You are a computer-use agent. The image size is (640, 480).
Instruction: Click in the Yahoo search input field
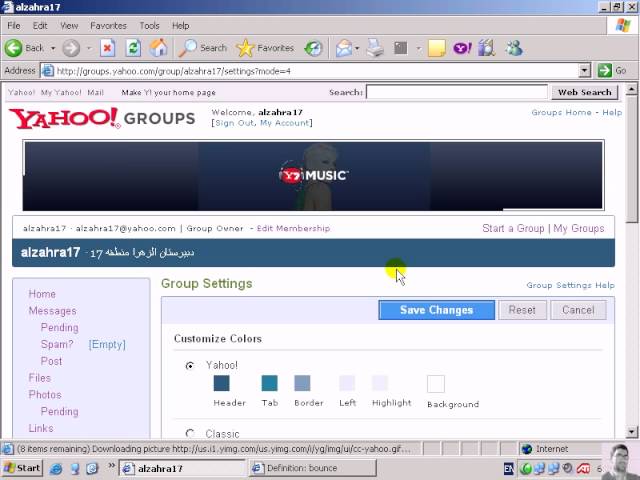tap(457, 92)
